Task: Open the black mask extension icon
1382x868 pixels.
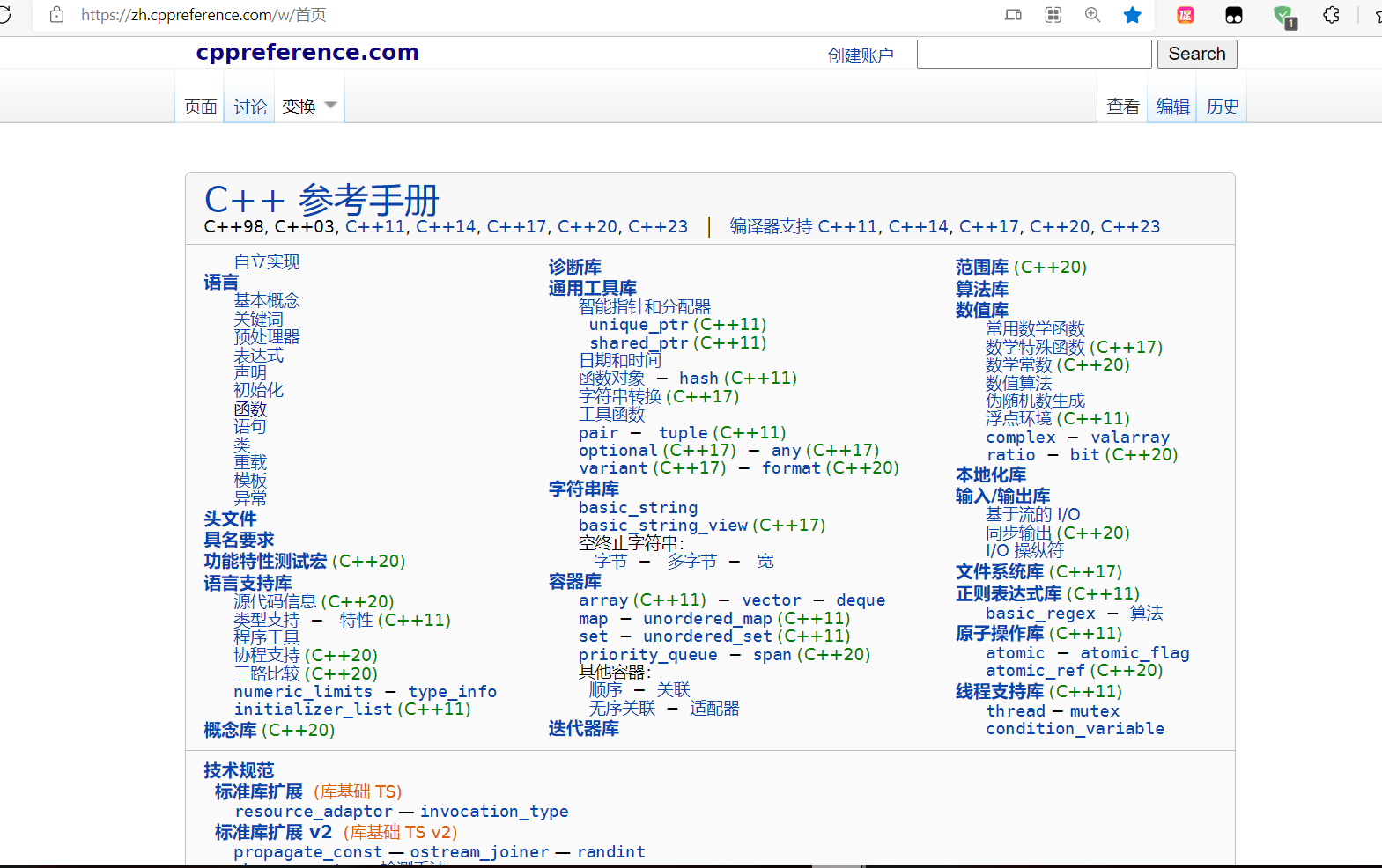Action: [1234, 15]
